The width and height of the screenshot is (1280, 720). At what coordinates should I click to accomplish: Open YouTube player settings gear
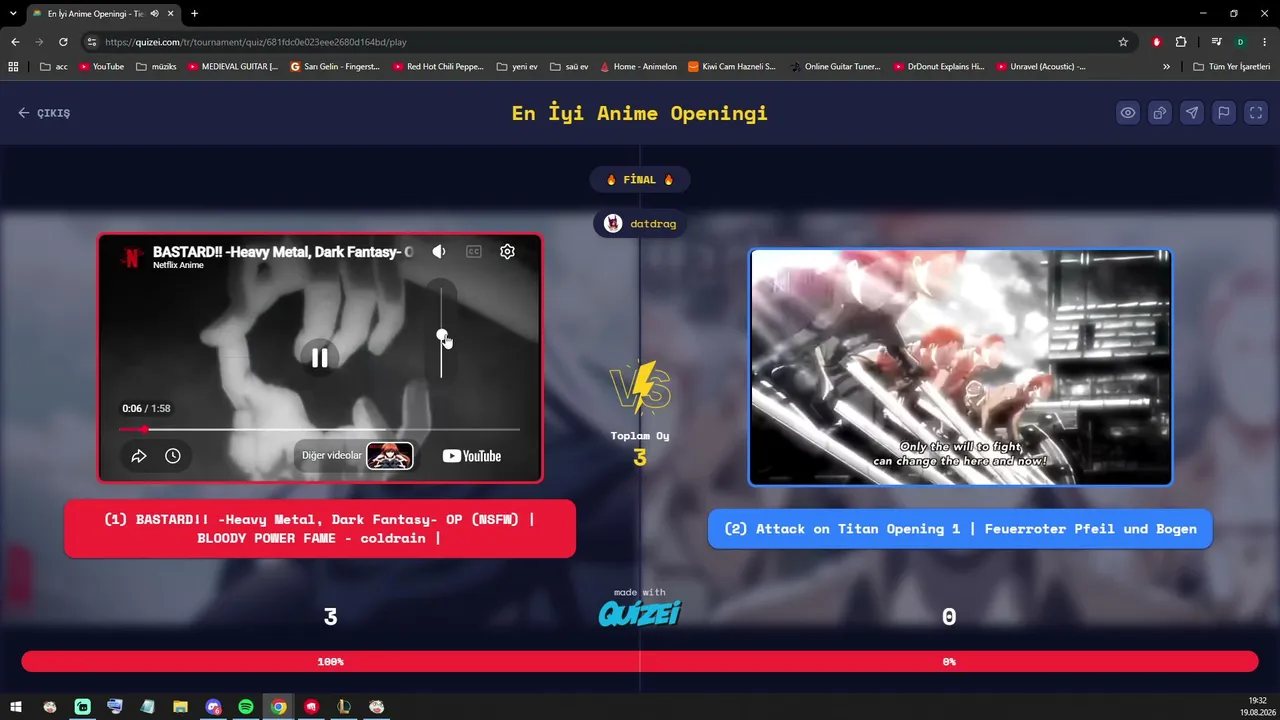click(x=507, y=252)
